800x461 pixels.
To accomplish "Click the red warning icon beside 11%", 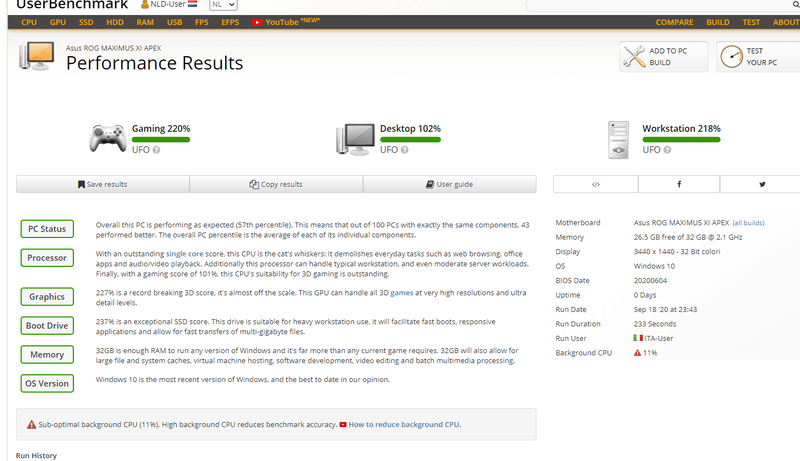I will (x=637, y=352).
